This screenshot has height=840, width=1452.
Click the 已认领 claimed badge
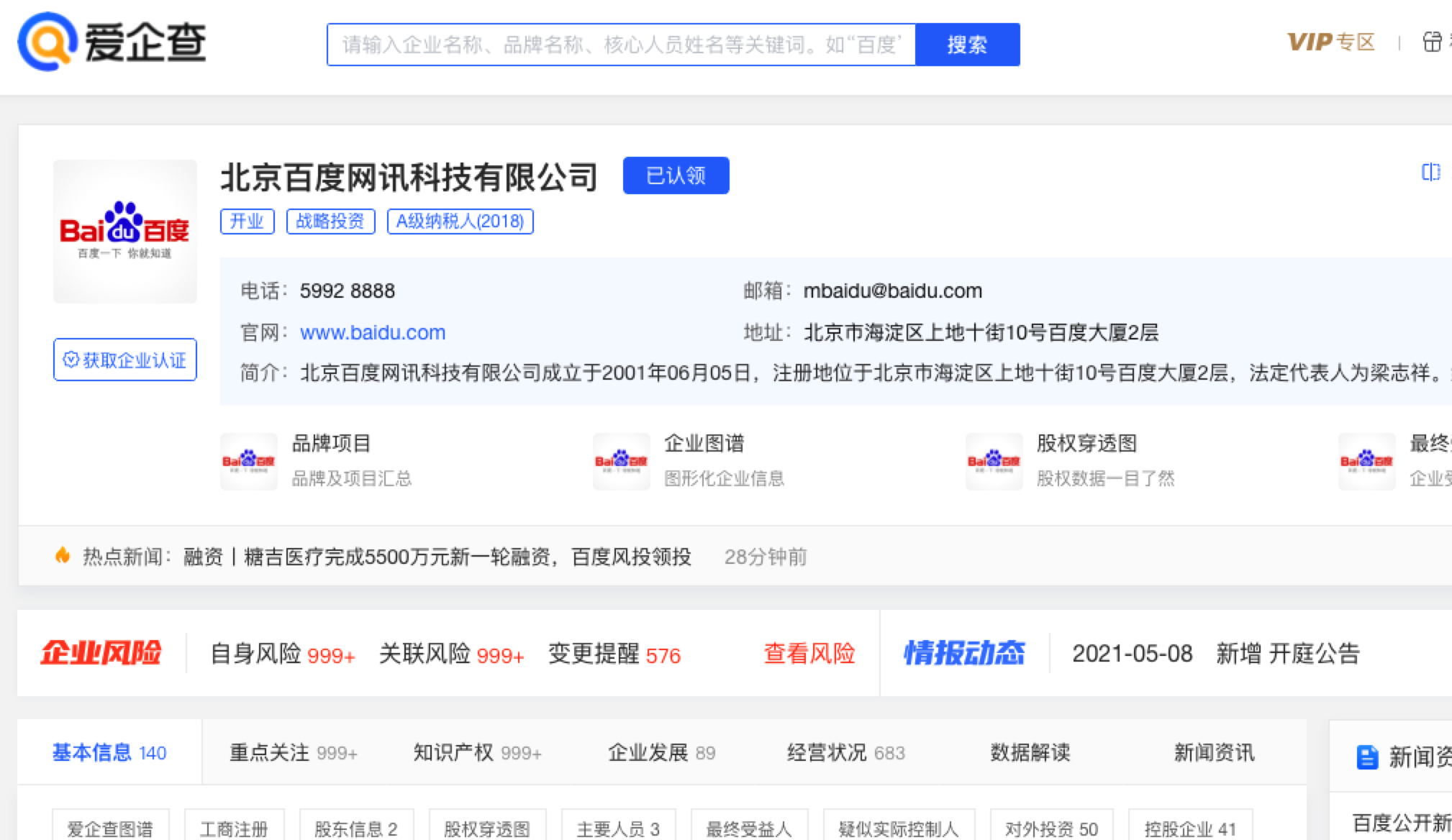pos(676,175)
